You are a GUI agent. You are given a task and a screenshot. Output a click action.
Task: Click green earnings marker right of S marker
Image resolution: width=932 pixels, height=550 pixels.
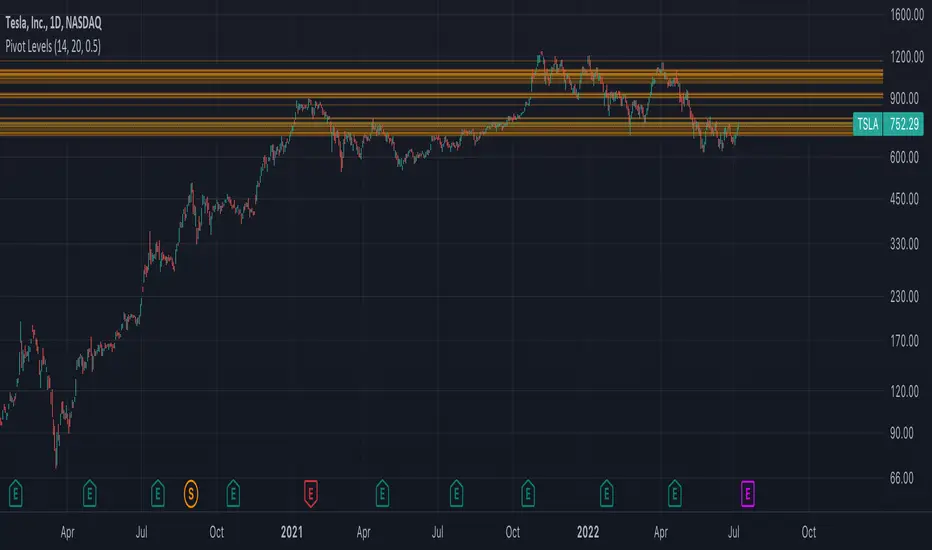[233, 491]
